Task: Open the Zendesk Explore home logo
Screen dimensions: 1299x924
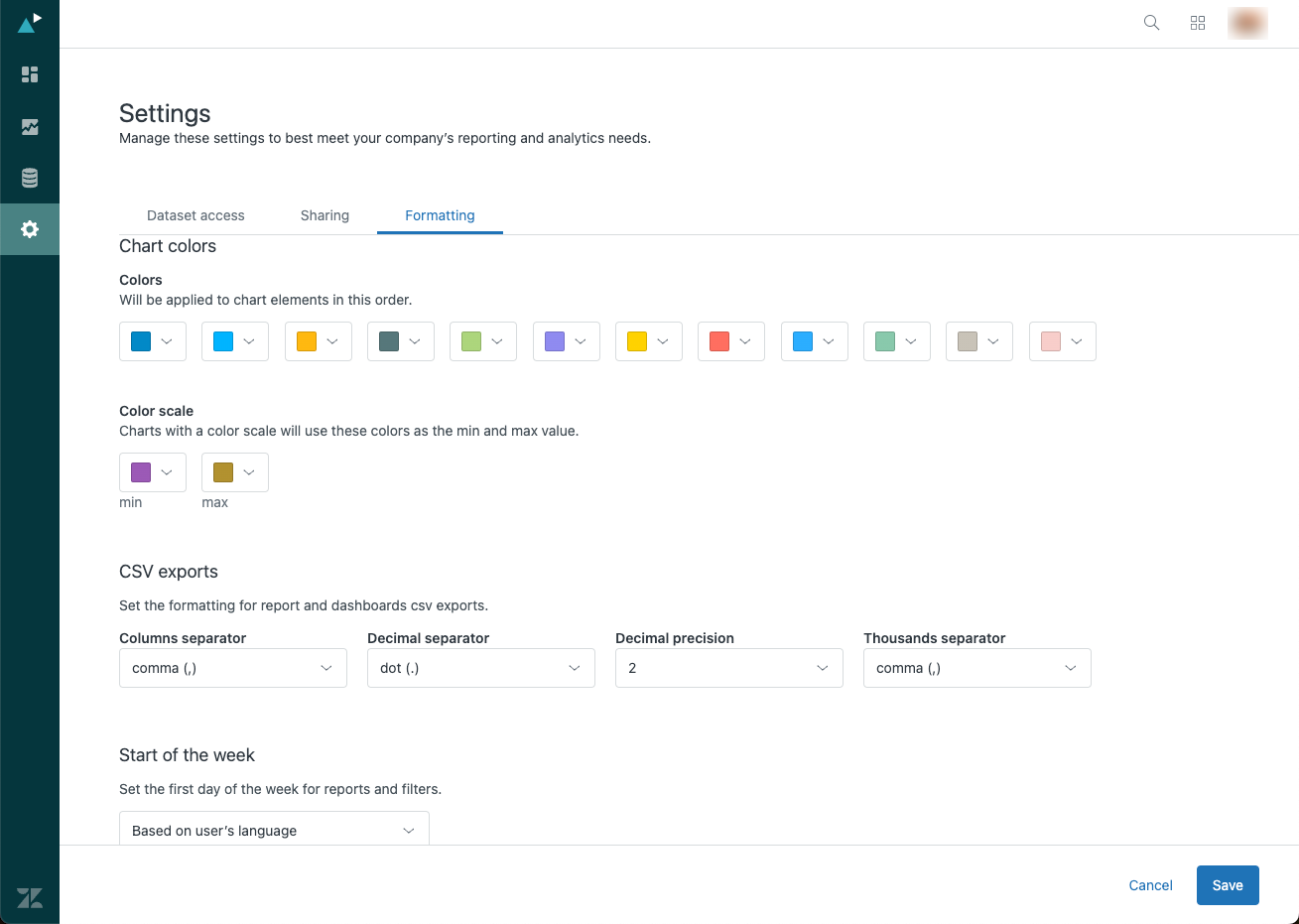Action: [30, 23]
